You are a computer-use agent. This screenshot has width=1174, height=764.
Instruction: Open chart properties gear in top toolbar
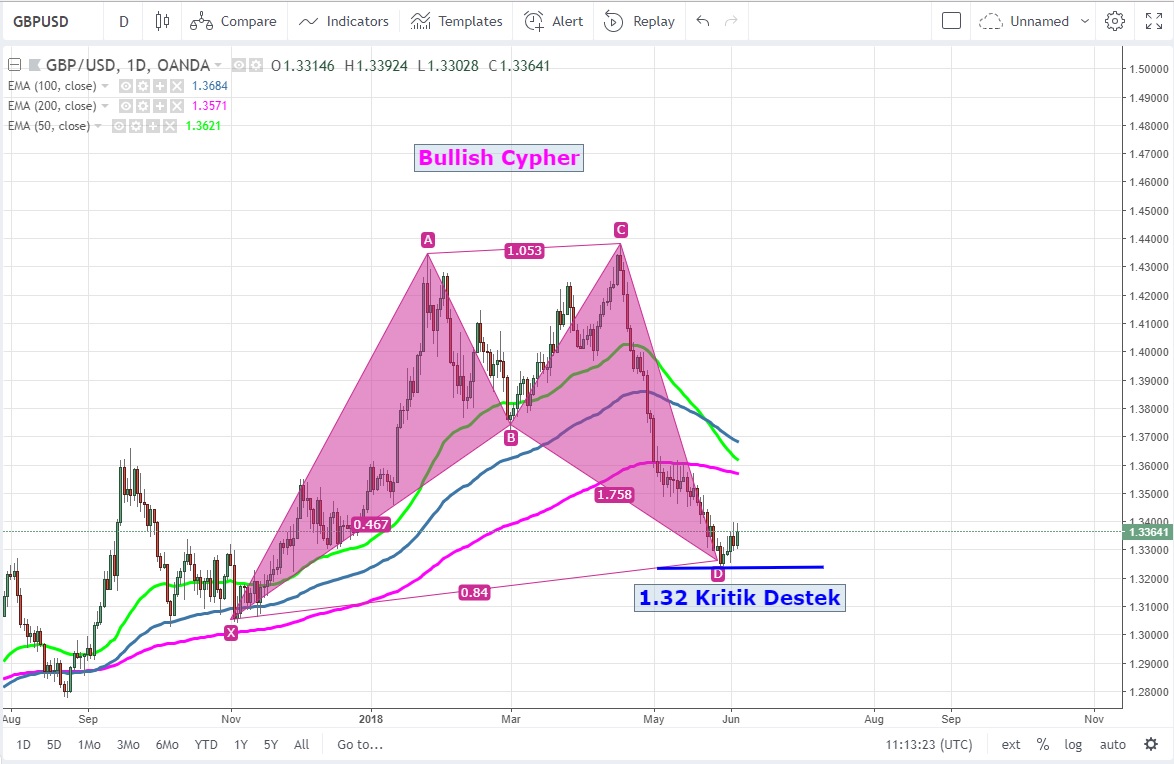pos(1115,21)
